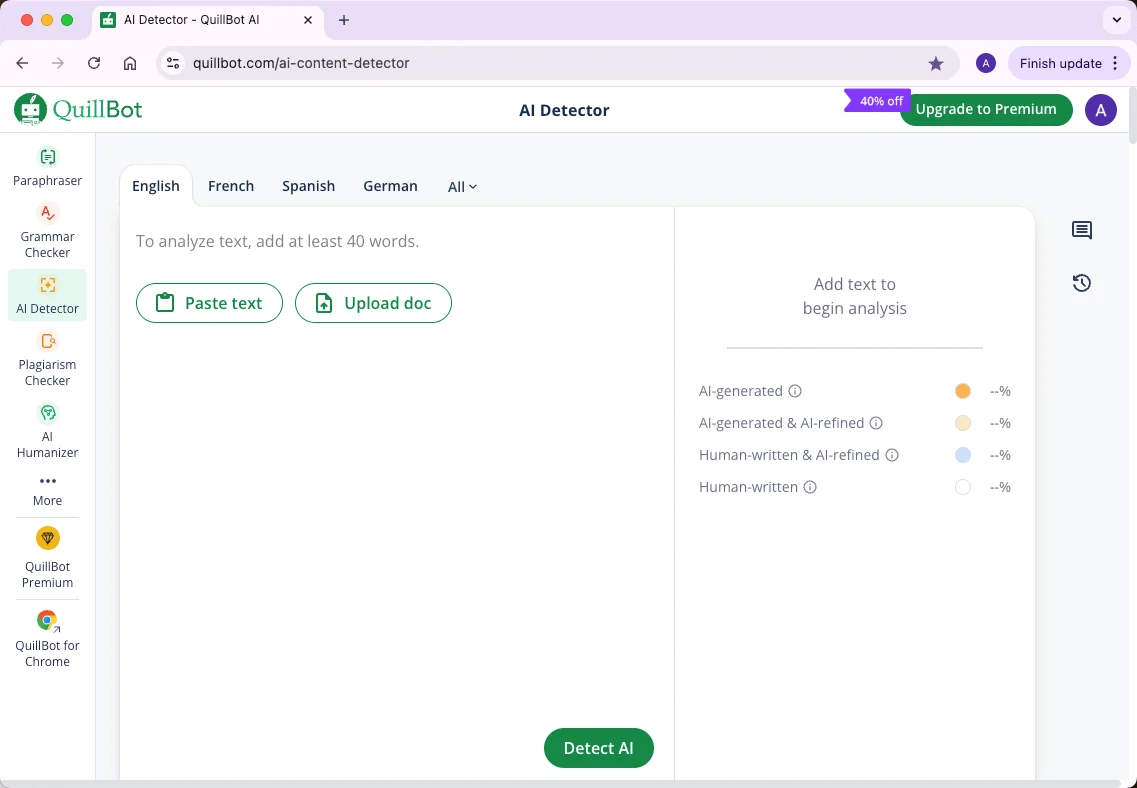Open Chrome profile avatar
Viewport: 1137px width, 788px height.
tap(985, 63)
